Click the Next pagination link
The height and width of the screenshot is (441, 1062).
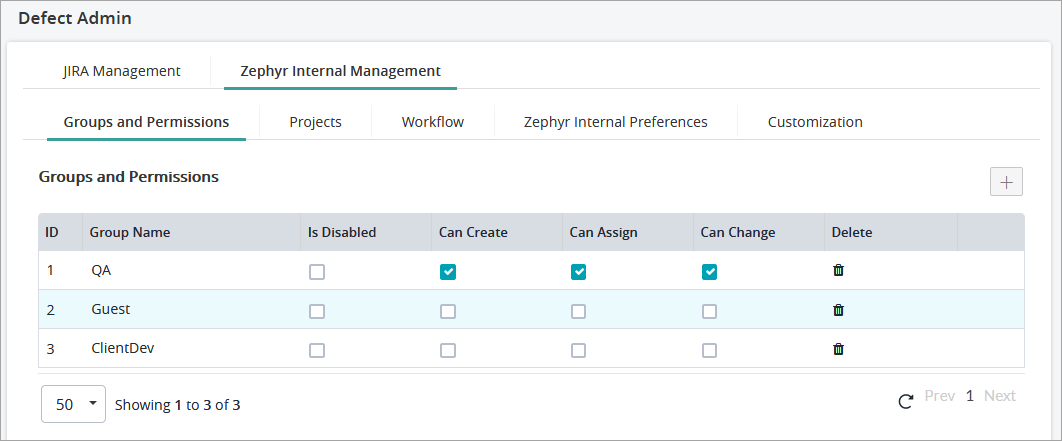(999, 396)
